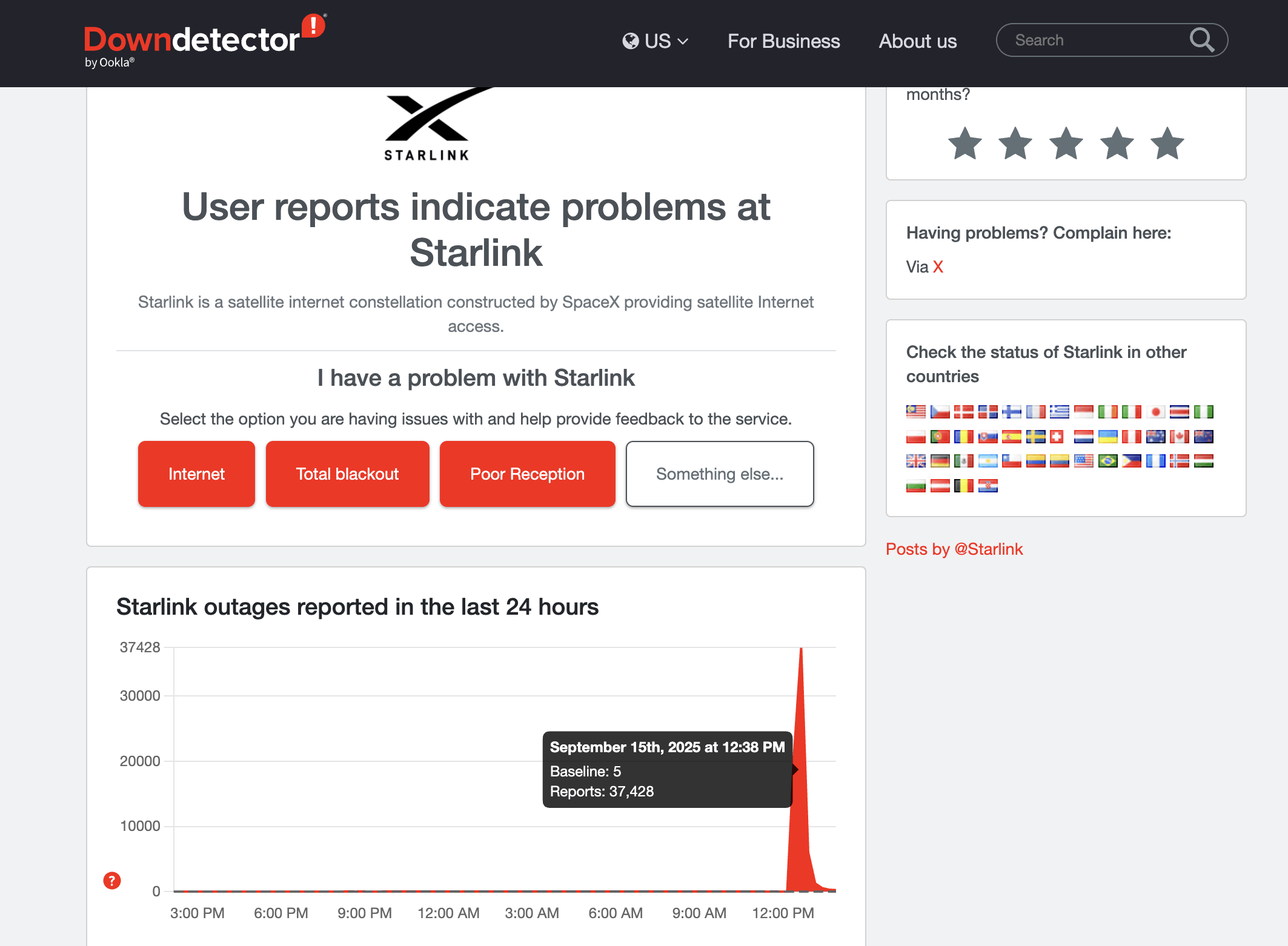Click the search magnifier icon
The width and height of the screenshot is (1288, 946).
1201,40
